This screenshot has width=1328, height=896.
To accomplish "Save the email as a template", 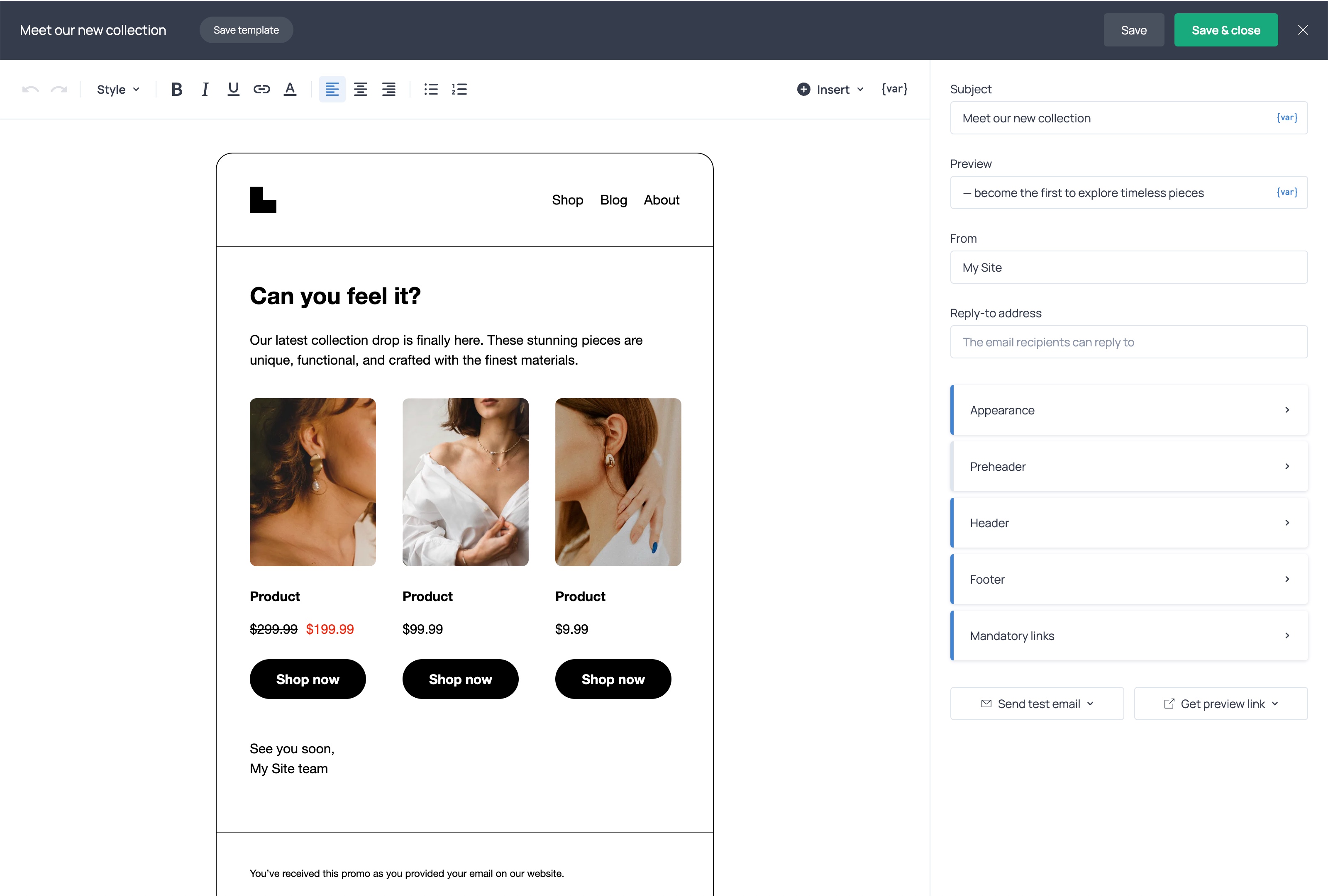I will [x=246, y=30].
